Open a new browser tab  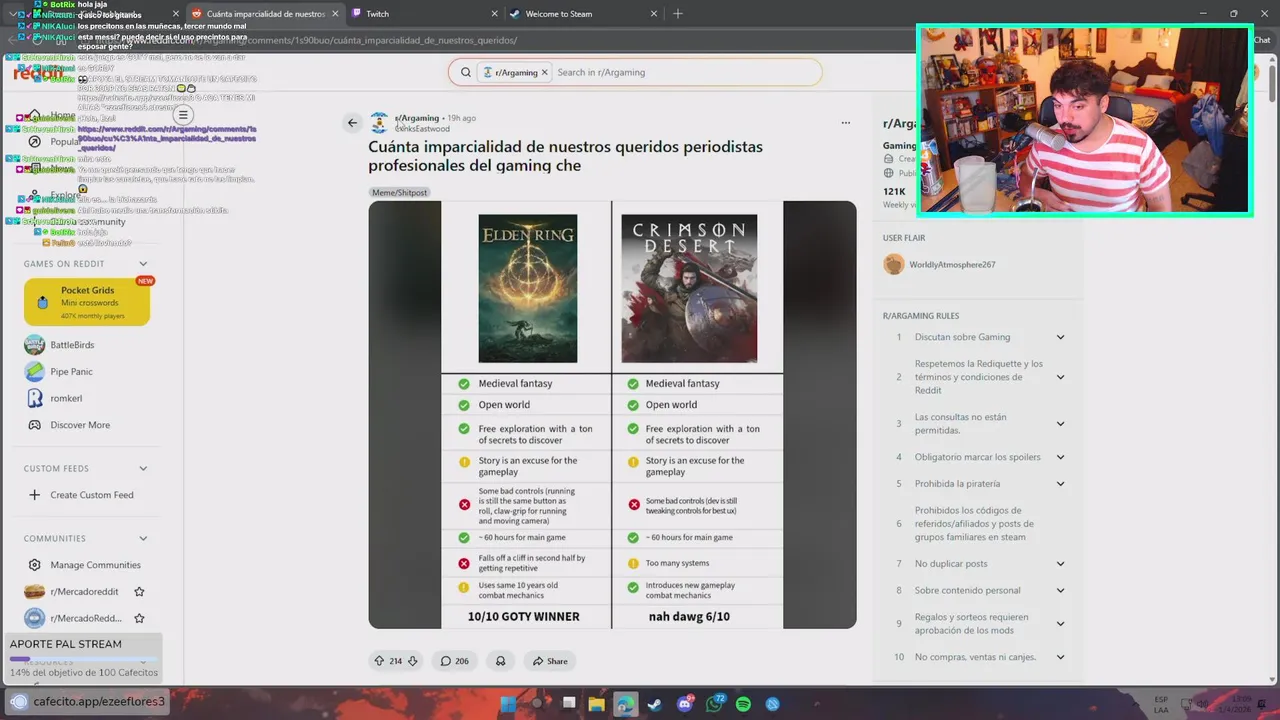(x=677, y=14)
